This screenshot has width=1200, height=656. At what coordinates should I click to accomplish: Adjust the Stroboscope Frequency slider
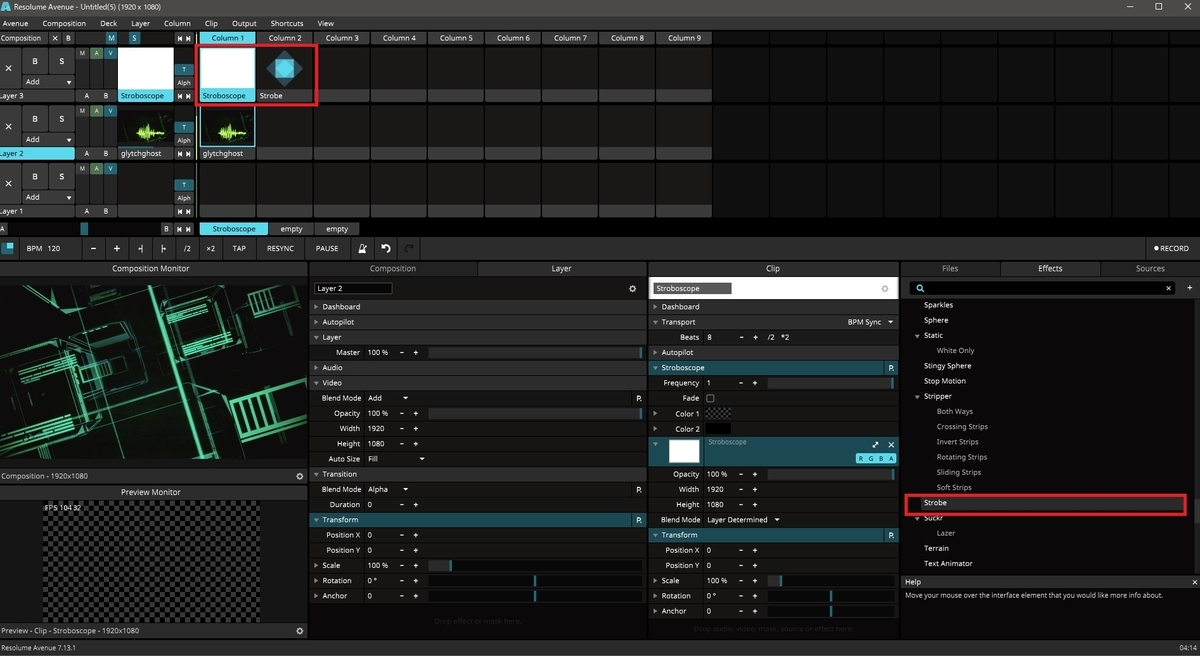(830, 383)
